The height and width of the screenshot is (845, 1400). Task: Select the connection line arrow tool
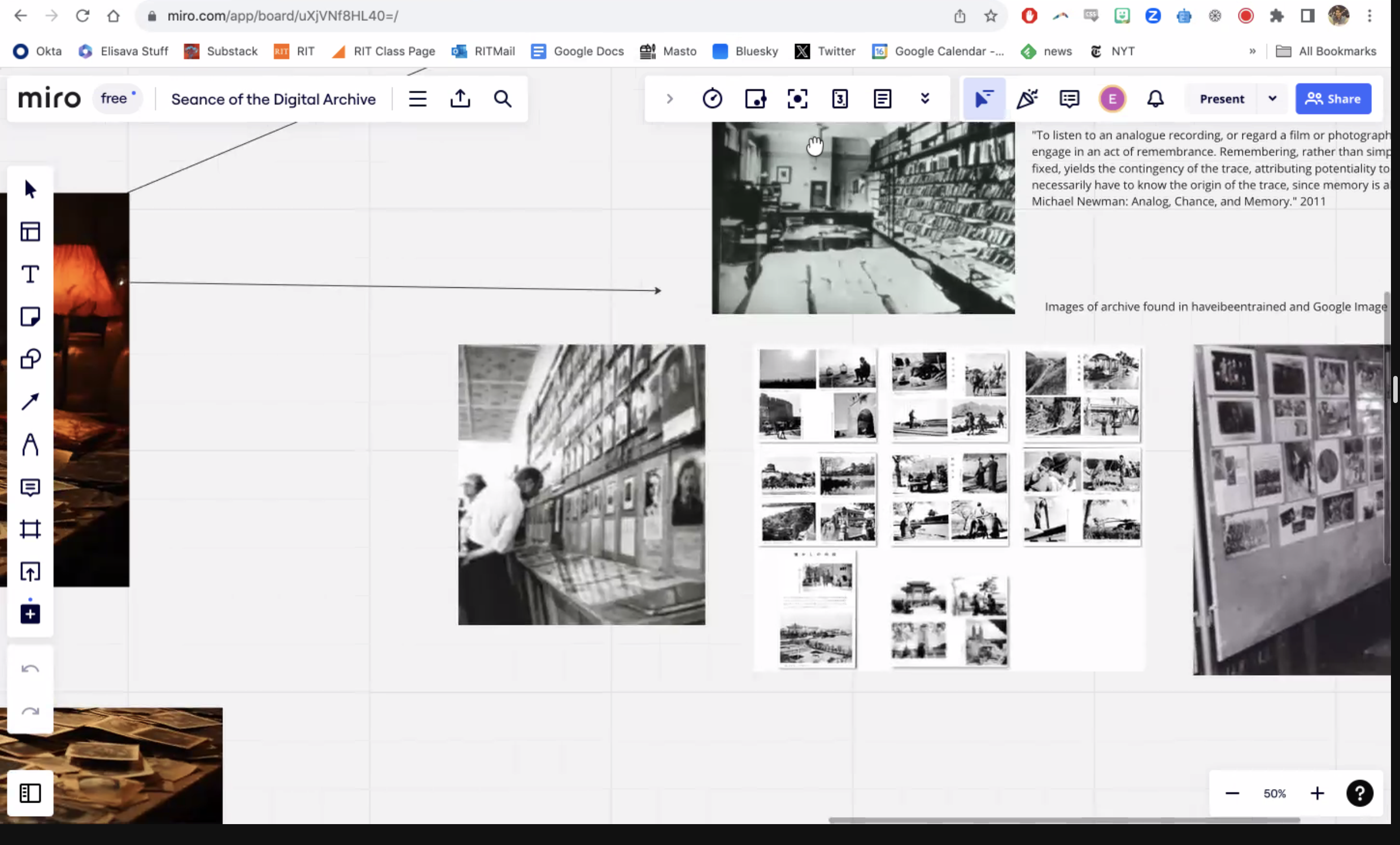coord(30,401)
